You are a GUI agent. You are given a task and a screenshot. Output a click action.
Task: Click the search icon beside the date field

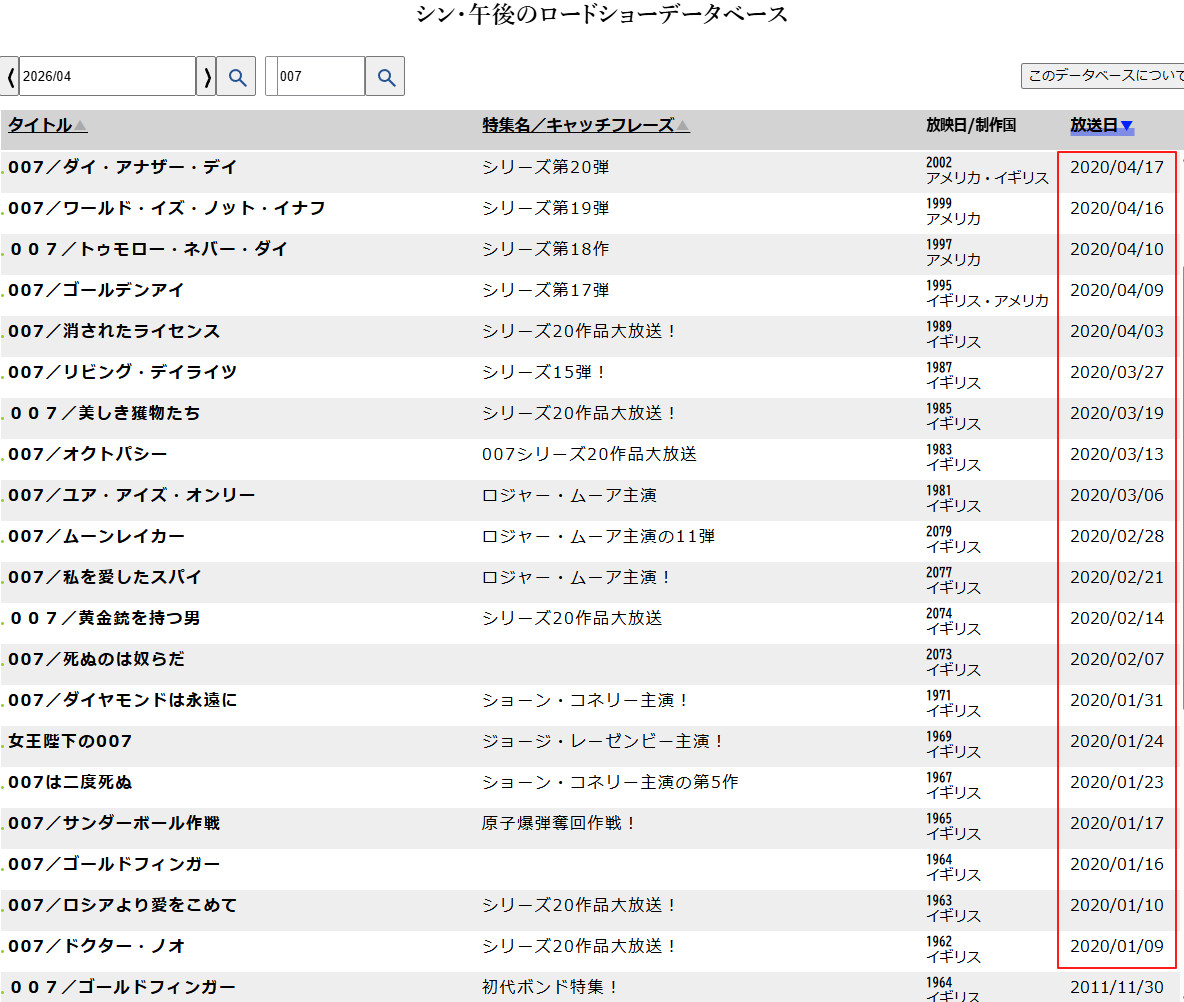pos(236,77)
